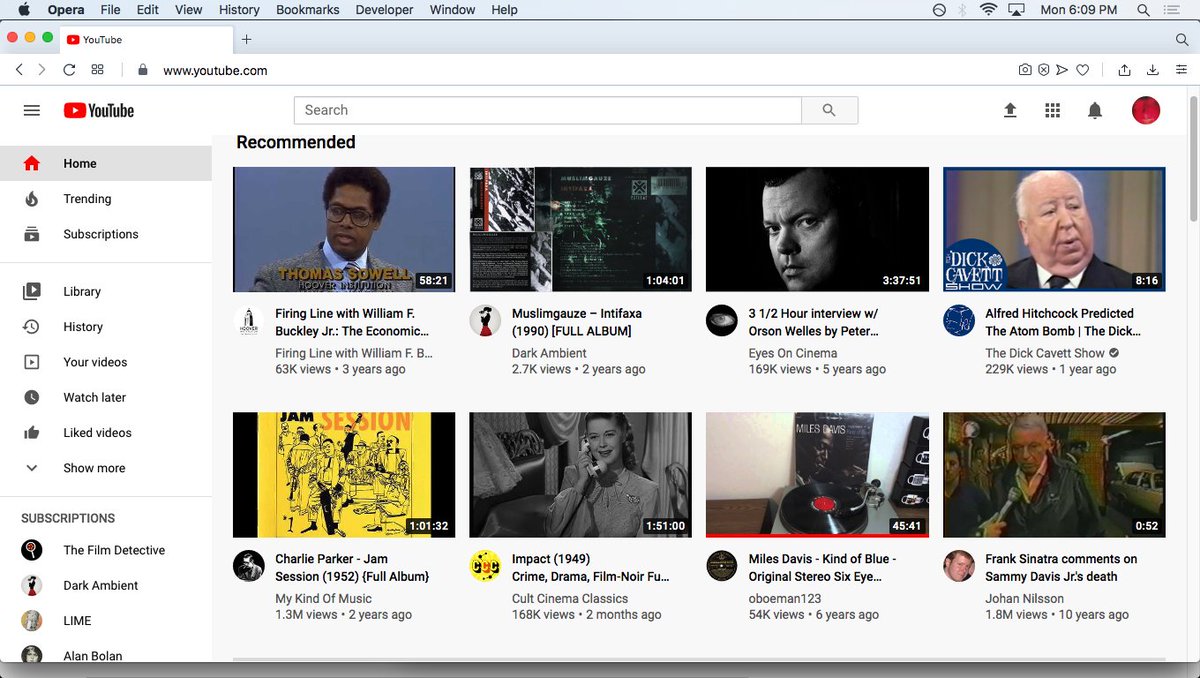The height and width of the screenshot is (678, 1200).
Task: Open the notifications bell
Action: tap(1095, 110)
